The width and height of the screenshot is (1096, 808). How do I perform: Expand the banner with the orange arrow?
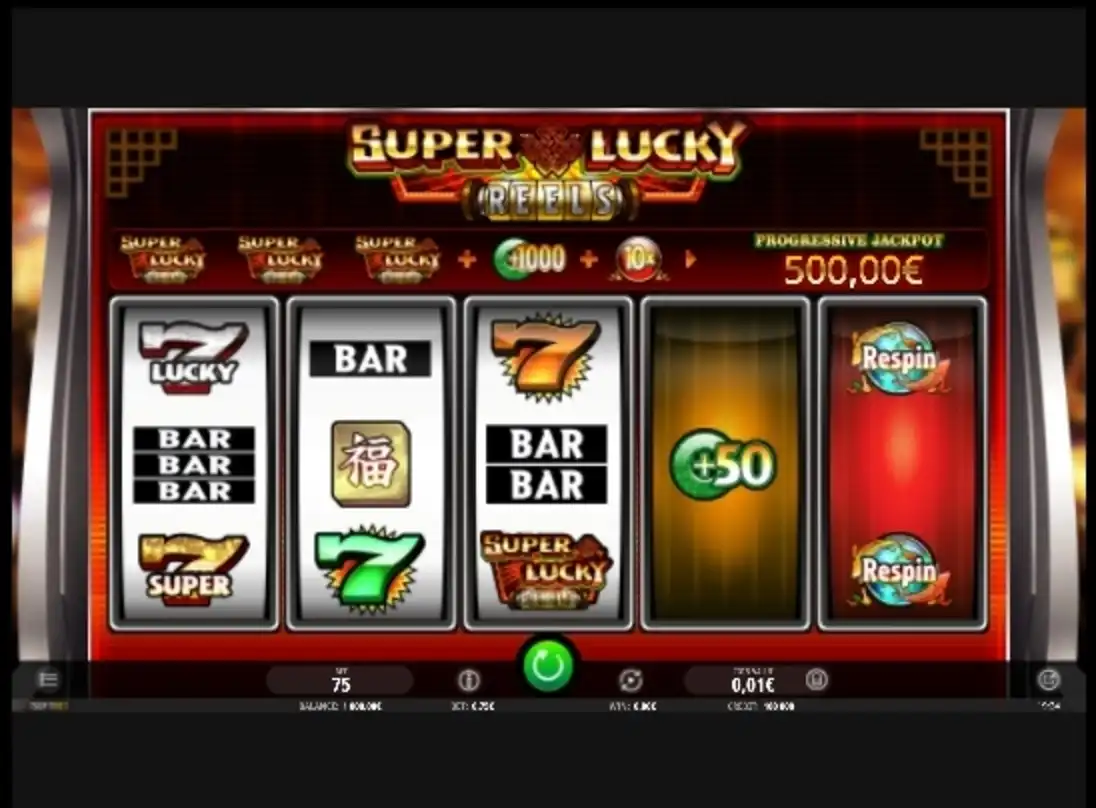coord(691,259)
